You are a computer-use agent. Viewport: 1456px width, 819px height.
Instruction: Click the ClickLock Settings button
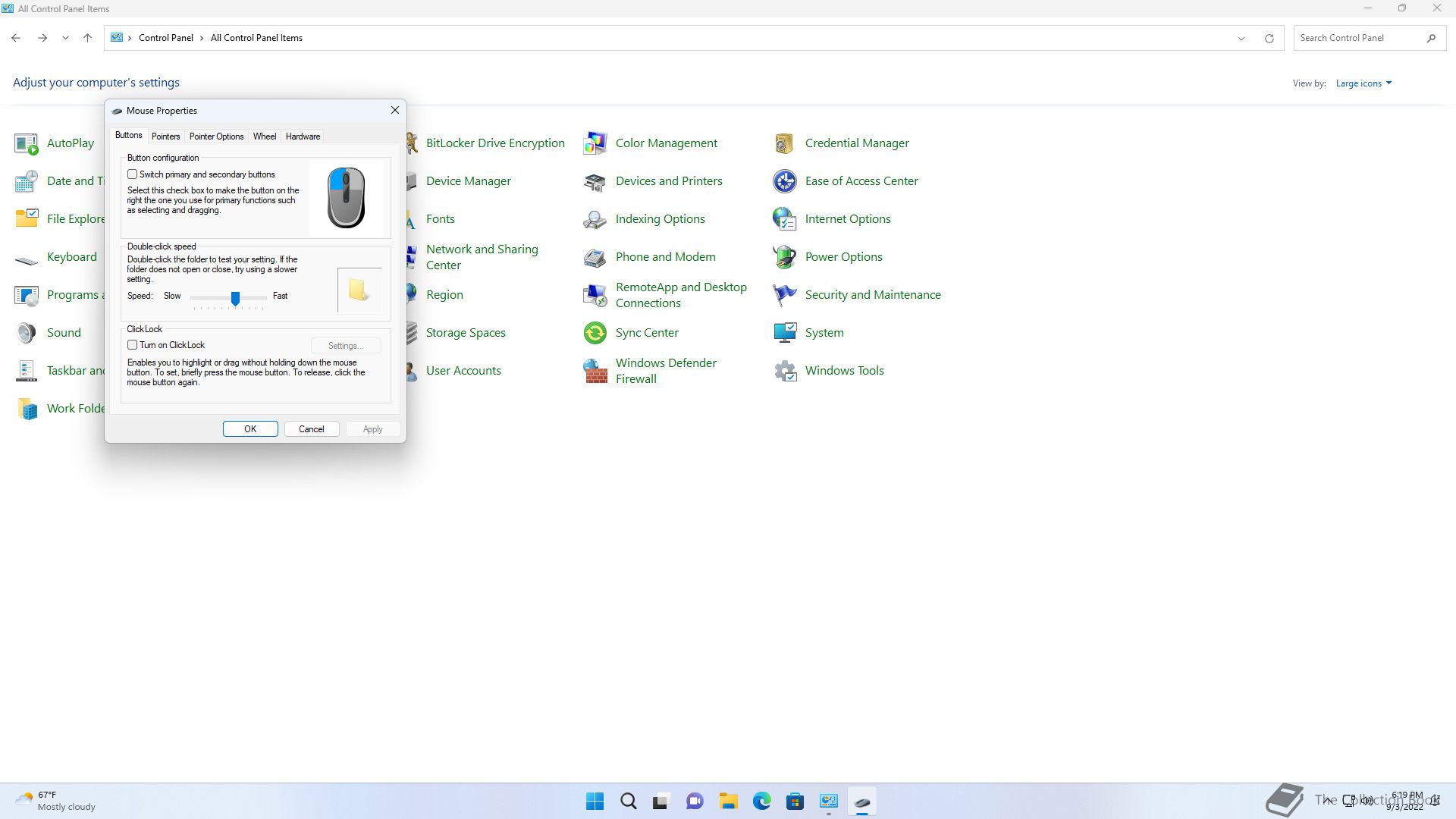pos(346,346)
